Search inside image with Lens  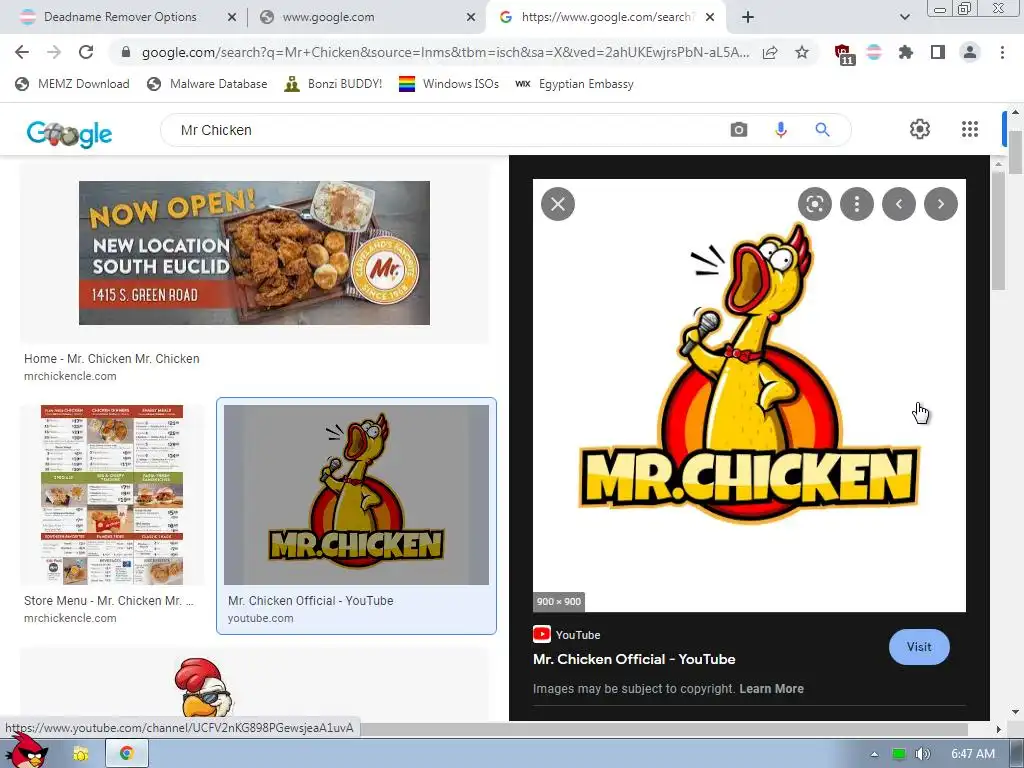click(x=814, y=204)
